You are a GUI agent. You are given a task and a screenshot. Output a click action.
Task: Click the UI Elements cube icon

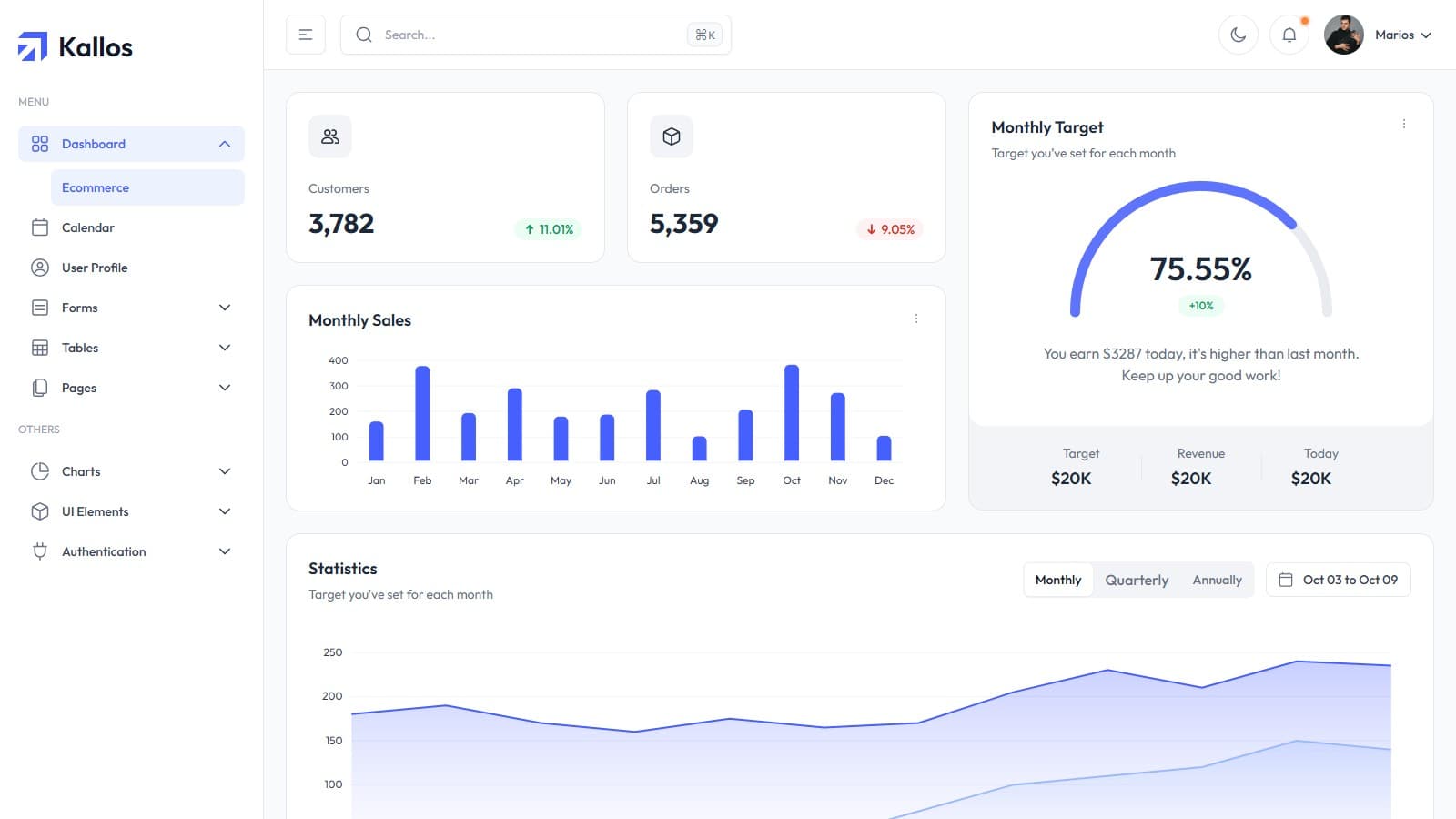click(40, 511)
